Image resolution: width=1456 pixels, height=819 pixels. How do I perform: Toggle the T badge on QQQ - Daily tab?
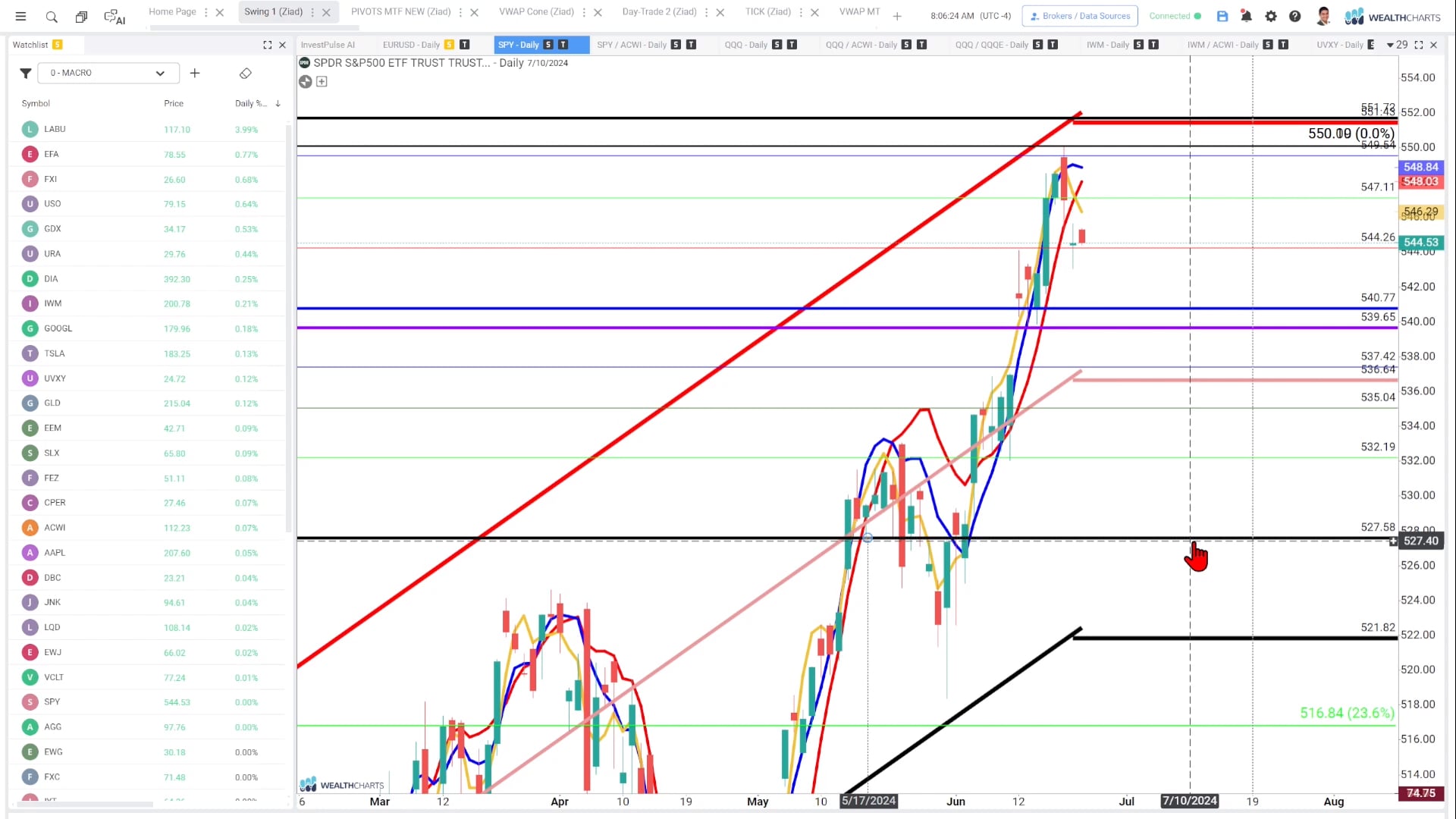[x=792, y=45]
